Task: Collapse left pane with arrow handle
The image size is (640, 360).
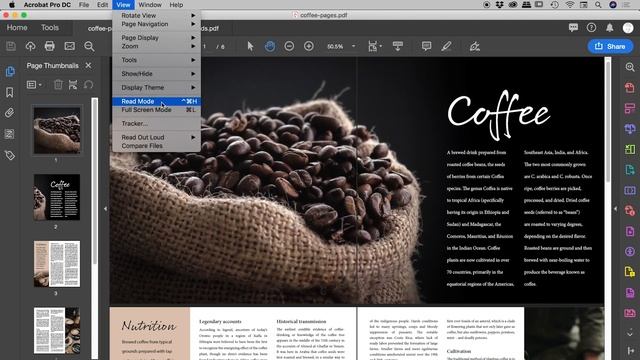Action: click(x=105, y=209)
